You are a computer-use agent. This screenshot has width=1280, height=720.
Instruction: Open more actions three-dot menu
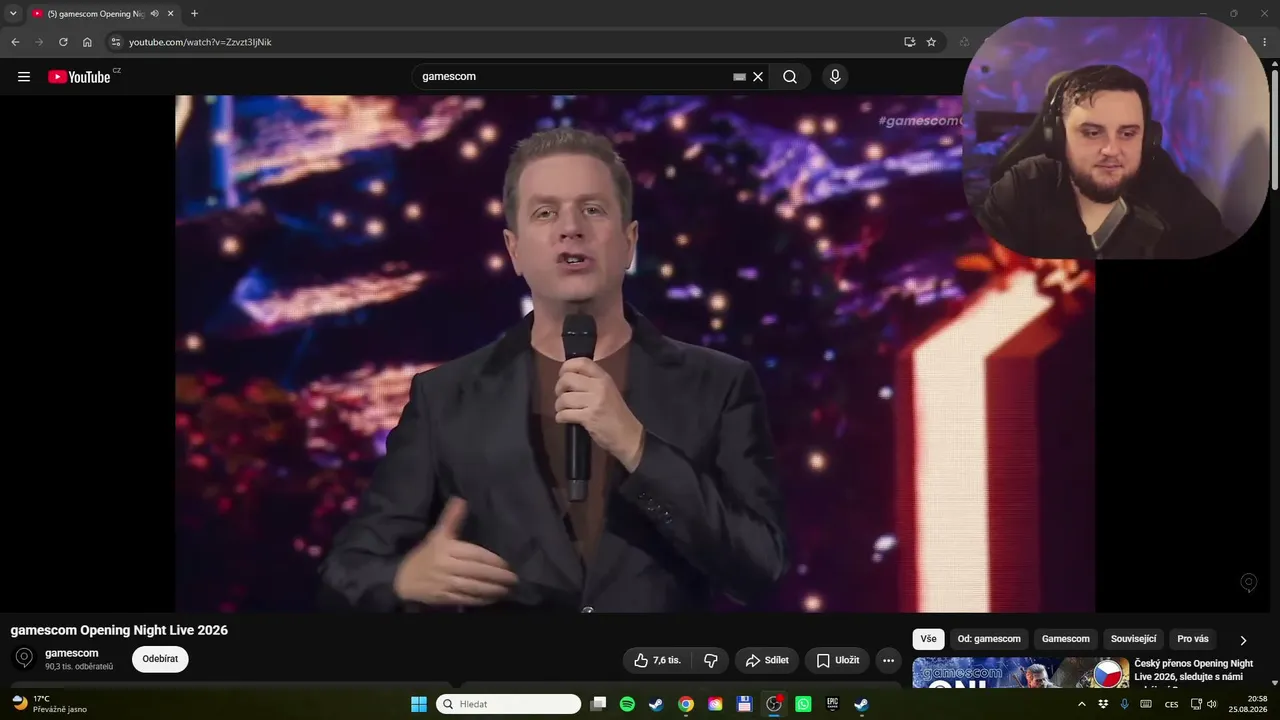coord(887,660)
